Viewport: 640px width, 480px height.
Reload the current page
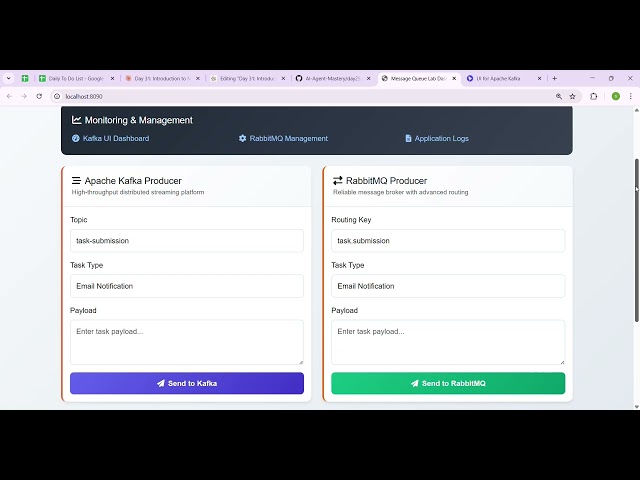point(39,96)
